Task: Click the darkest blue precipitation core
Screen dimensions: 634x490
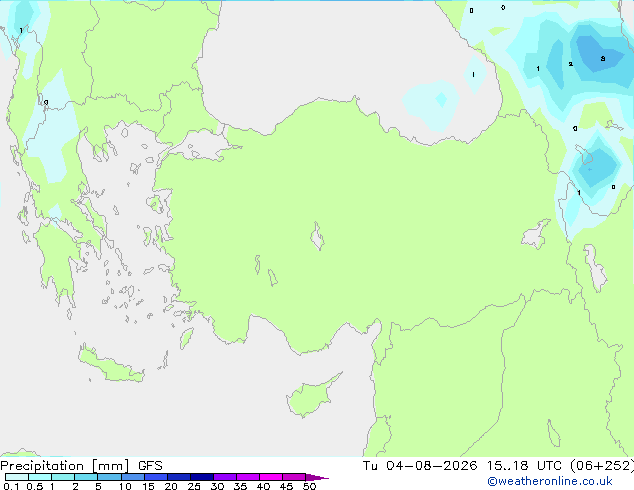Action: coord(599,53)
